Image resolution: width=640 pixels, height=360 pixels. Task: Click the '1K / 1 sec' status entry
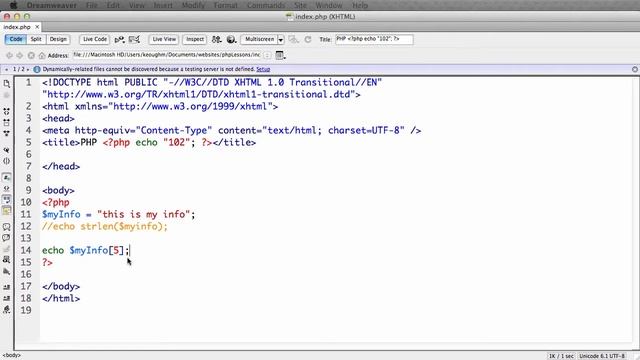[561, 356]
